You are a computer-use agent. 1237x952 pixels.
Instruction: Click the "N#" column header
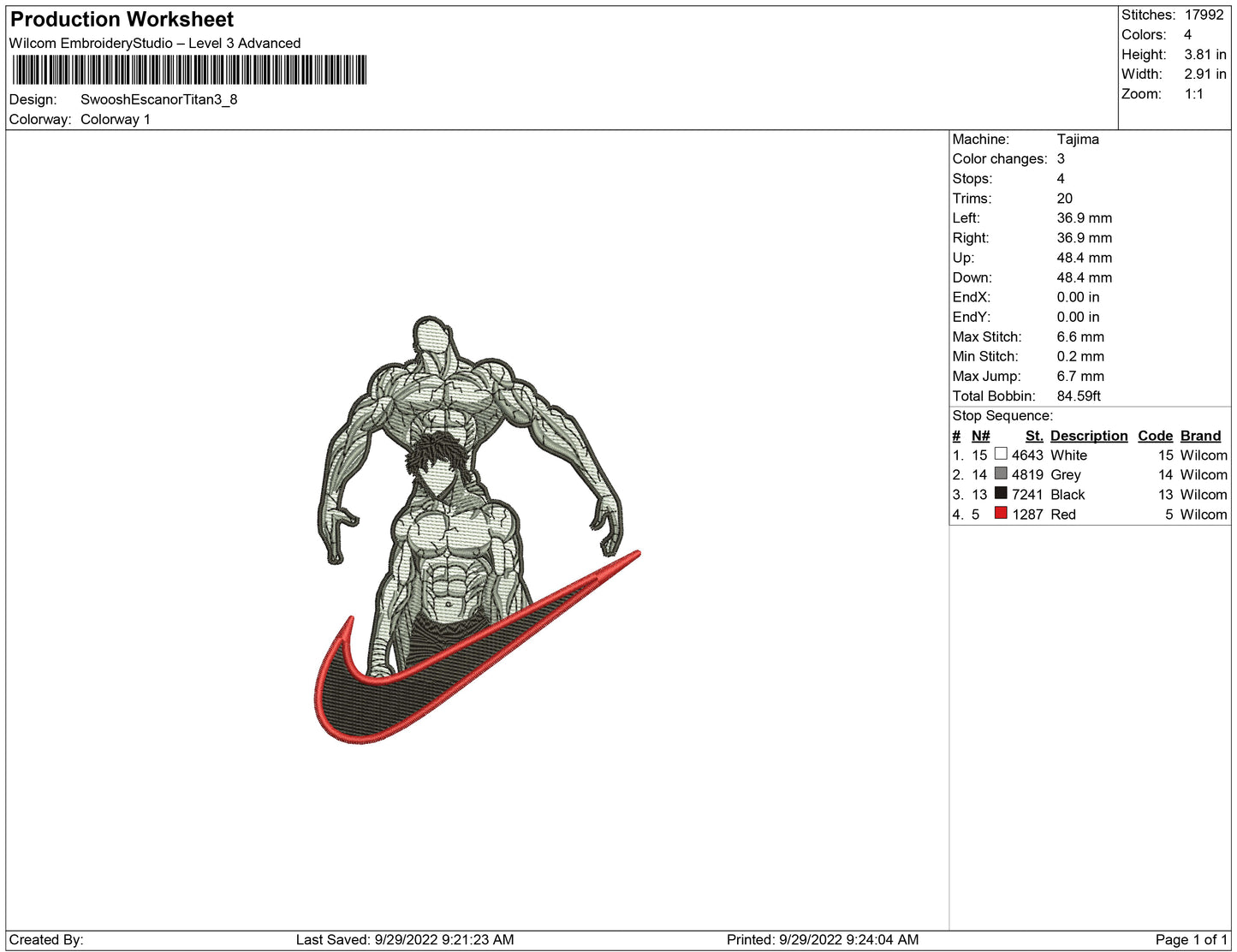981,436
